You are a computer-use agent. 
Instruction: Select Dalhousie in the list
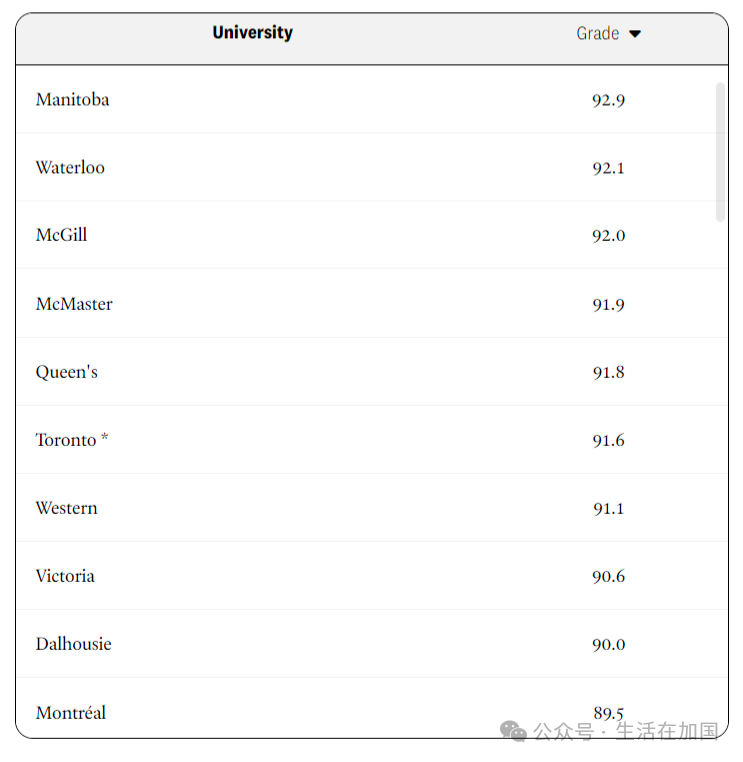tap(74, 644)
